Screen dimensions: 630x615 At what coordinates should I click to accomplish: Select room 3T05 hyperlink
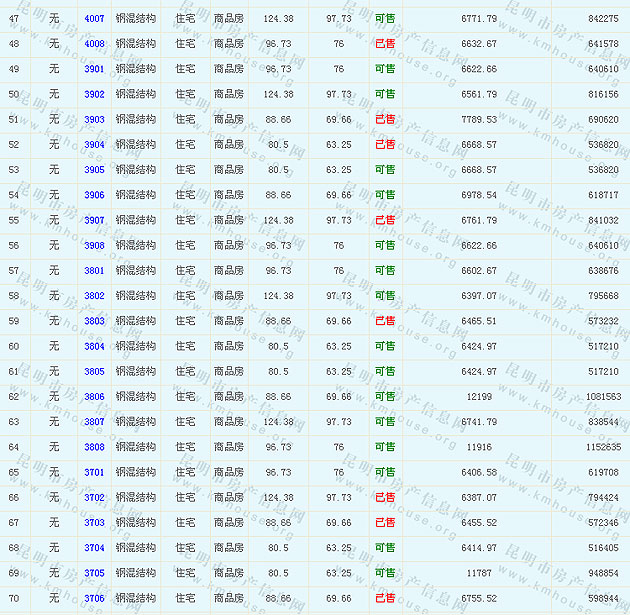94,573
